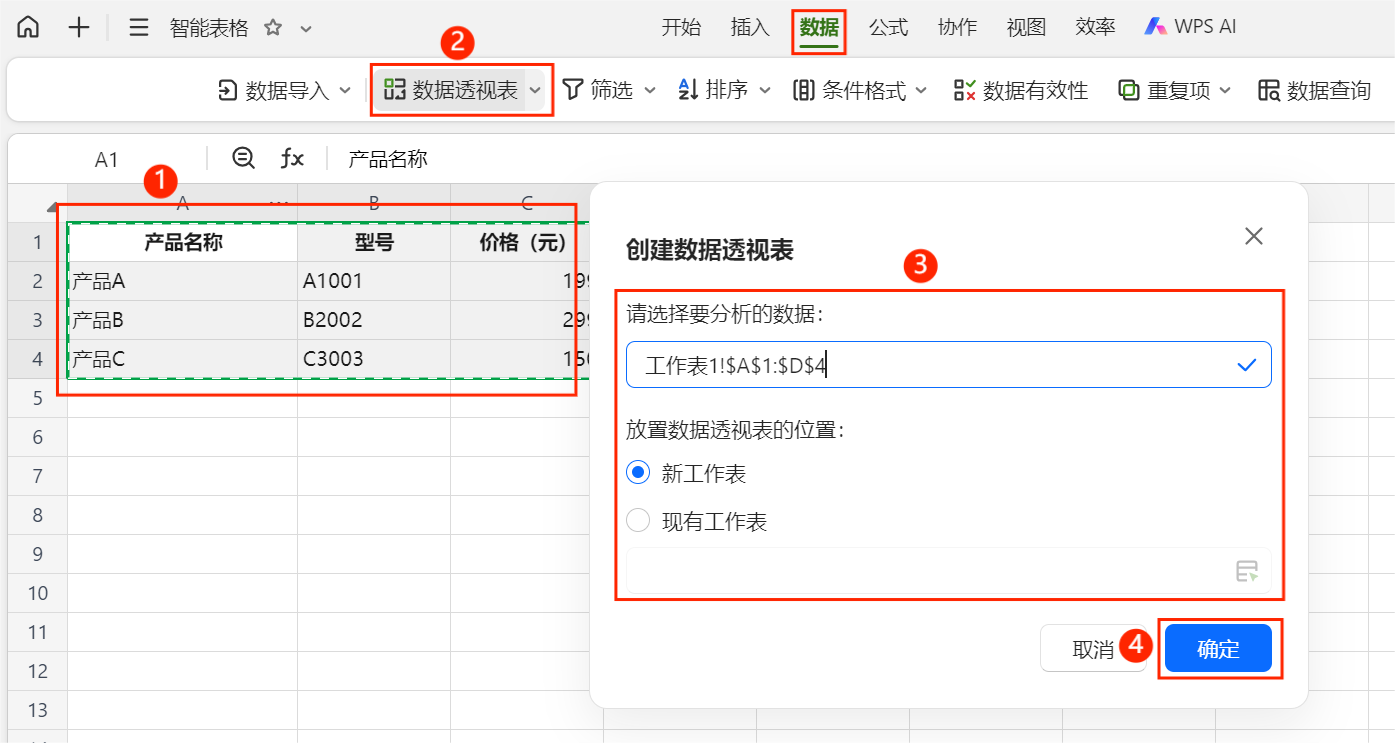Open 数据有效性 data validation tool
Viewport: 1395px width, 743px height.
pos(1021,91)
